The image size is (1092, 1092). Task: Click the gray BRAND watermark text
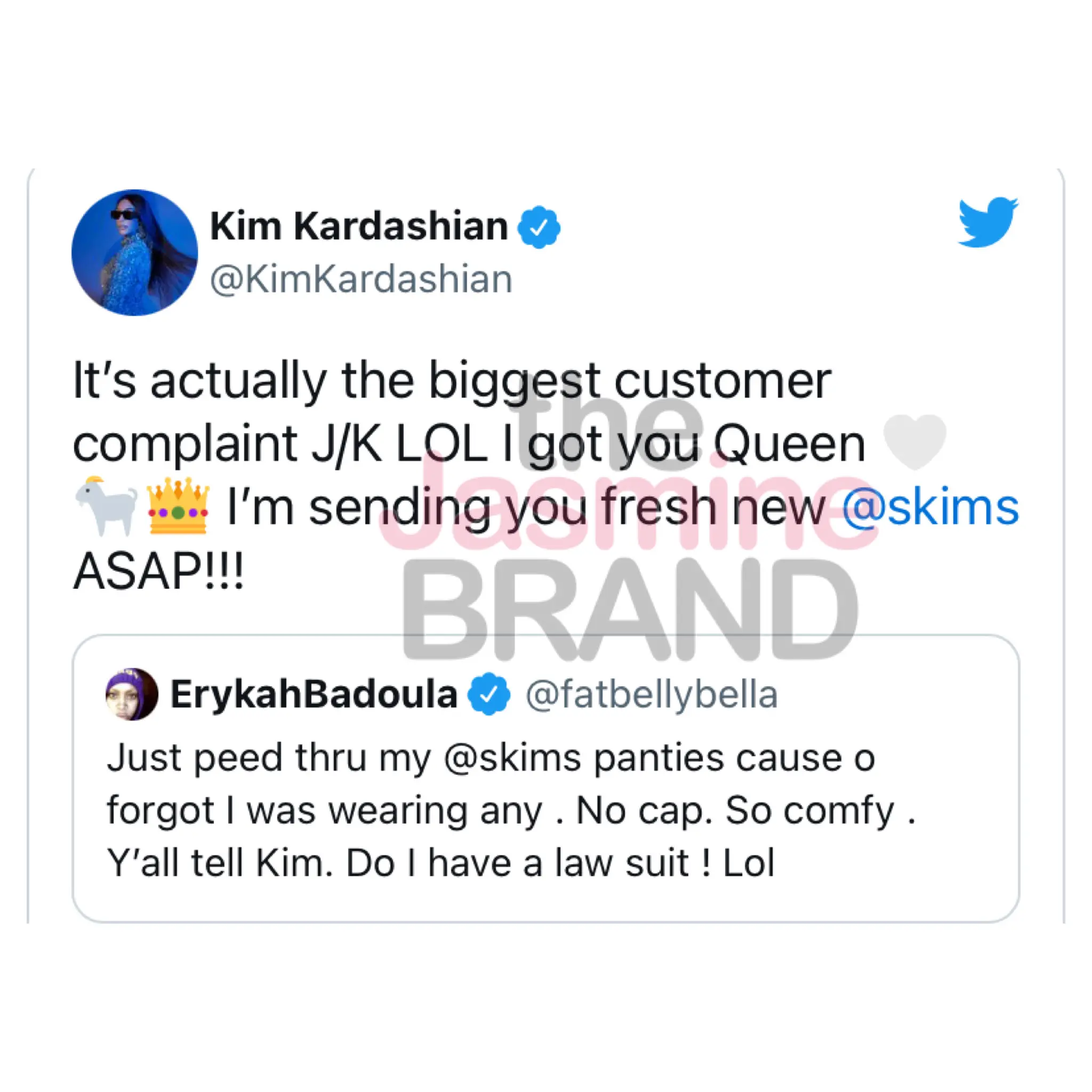(x=630, y=609)
